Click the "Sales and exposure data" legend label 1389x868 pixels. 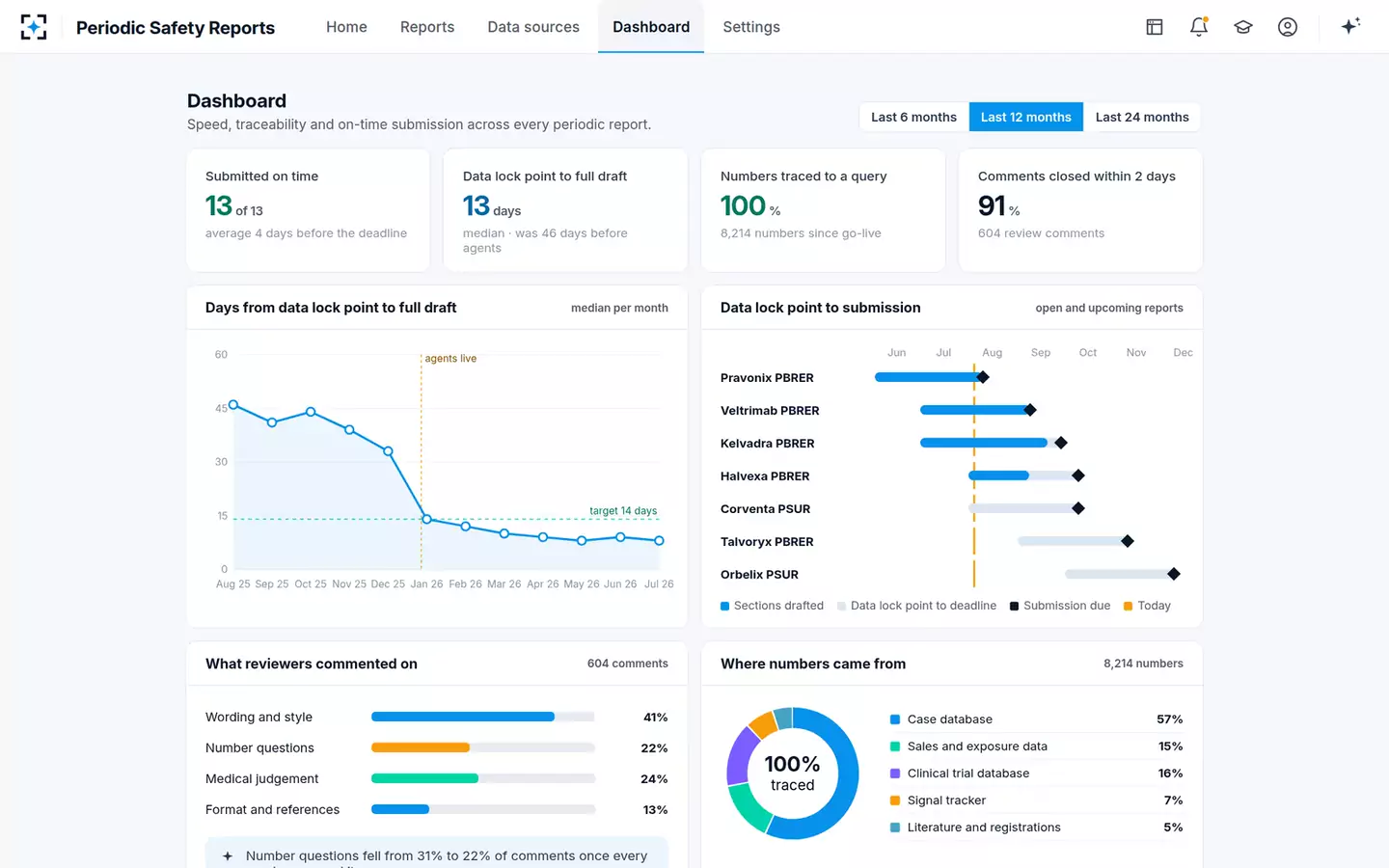(977, 746)
